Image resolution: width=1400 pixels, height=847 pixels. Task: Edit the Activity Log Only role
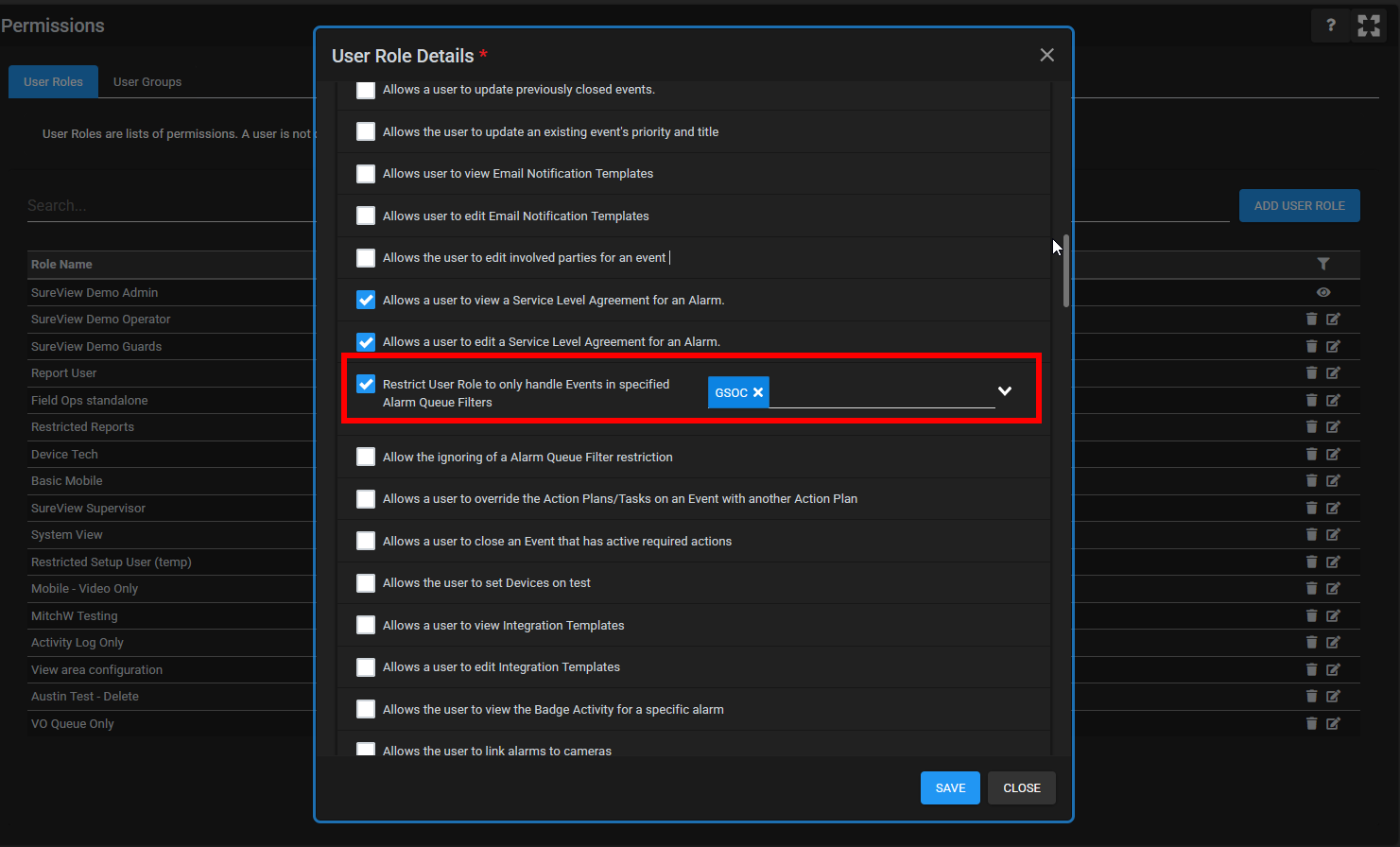point(1333,643)
